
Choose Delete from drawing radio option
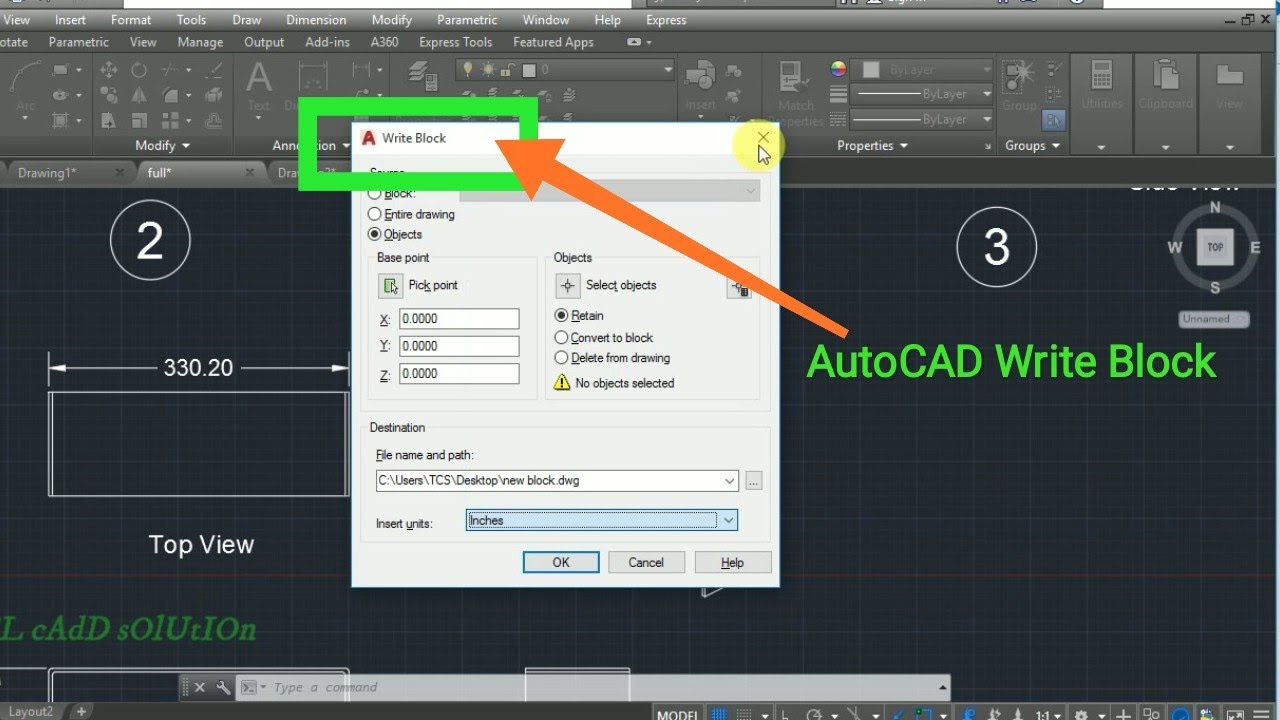[613, 357]
